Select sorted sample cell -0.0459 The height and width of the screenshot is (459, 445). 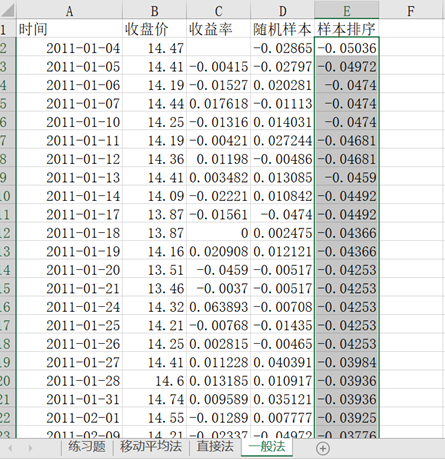coord(347,177)
